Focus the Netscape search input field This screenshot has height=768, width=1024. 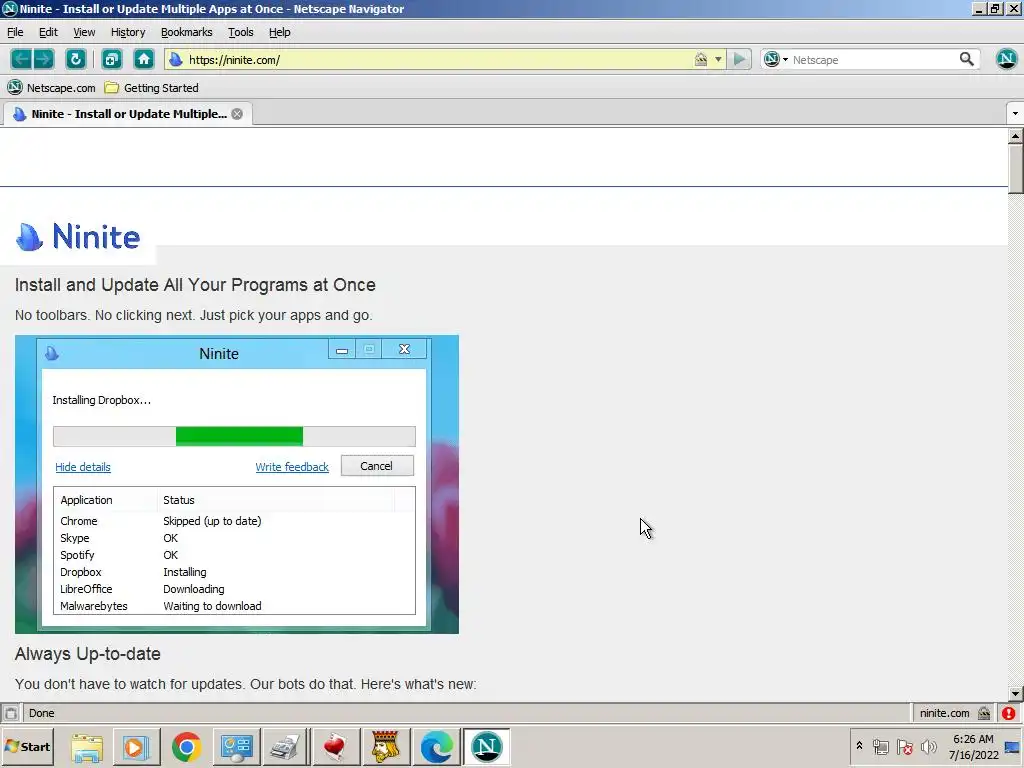(873, 59)
